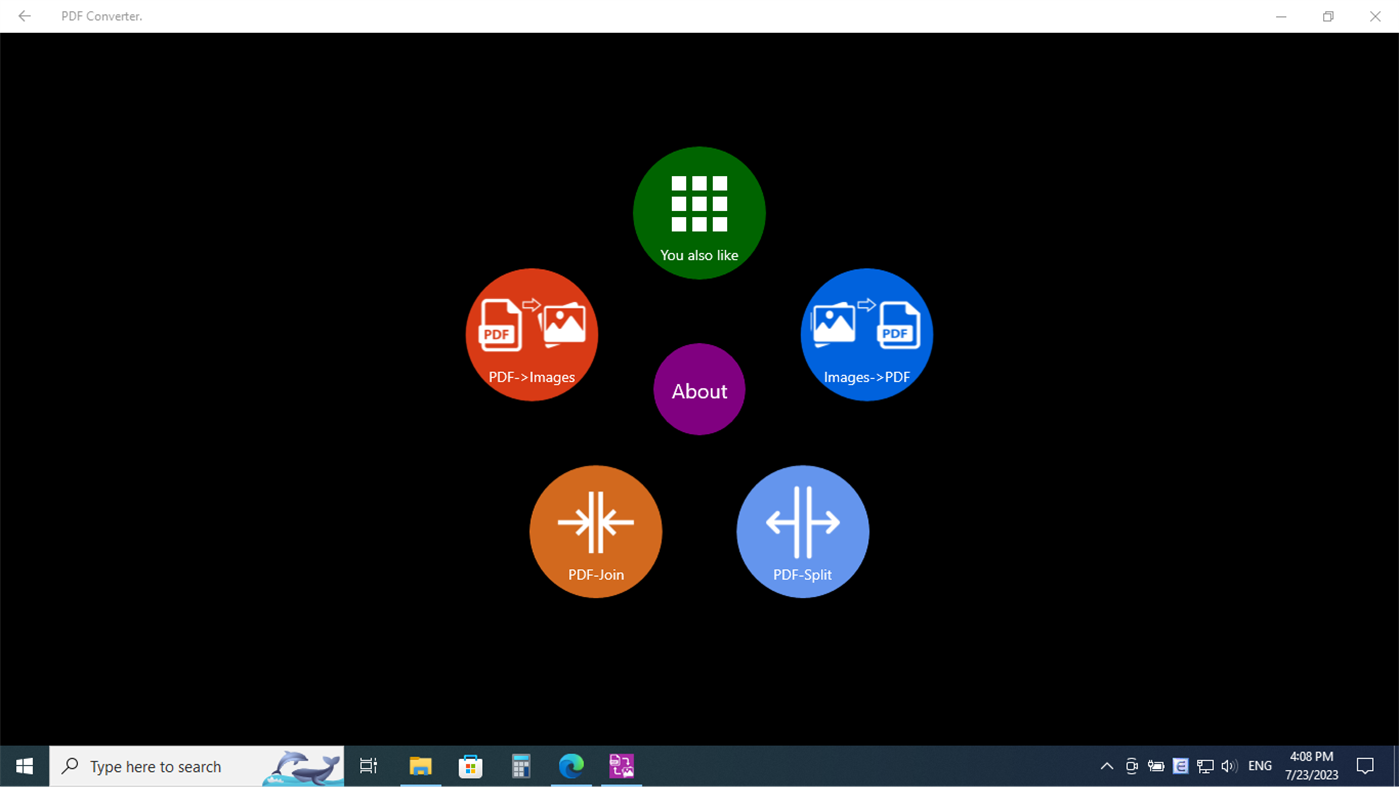
Task: Open Calculator from the taskbar
Action: coord(520,766)
